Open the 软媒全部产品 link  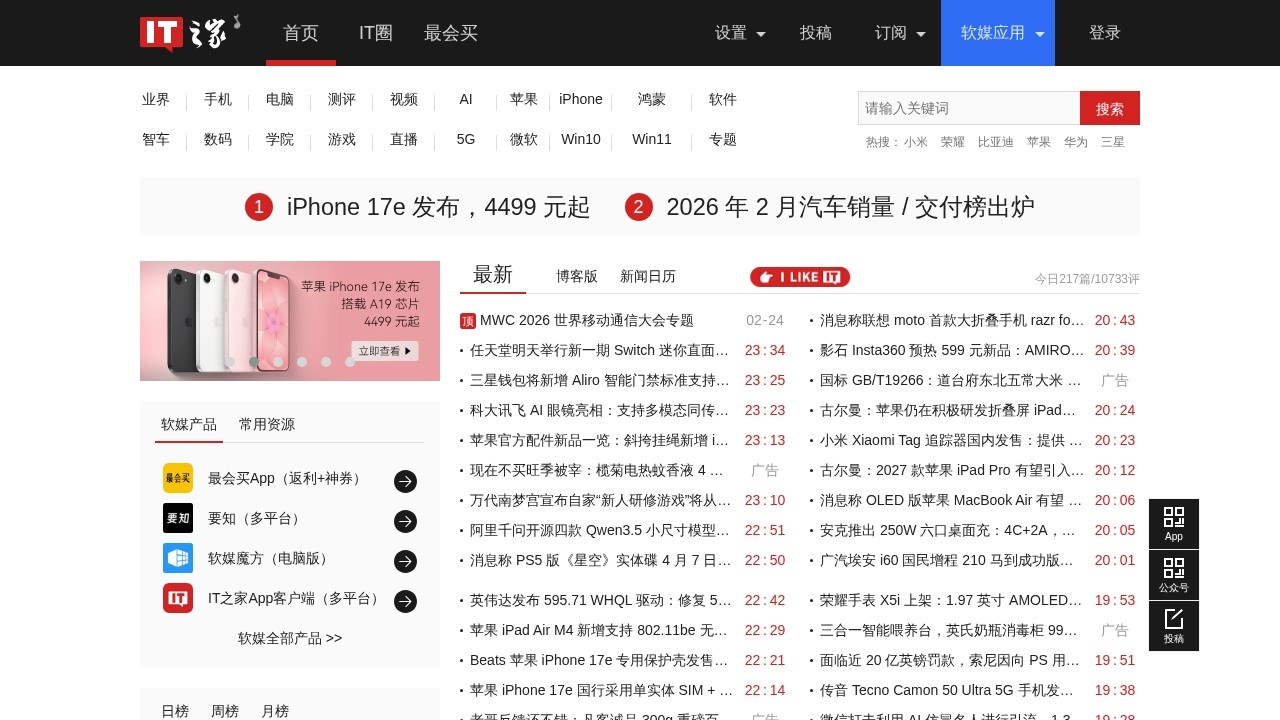click(290, 638)
